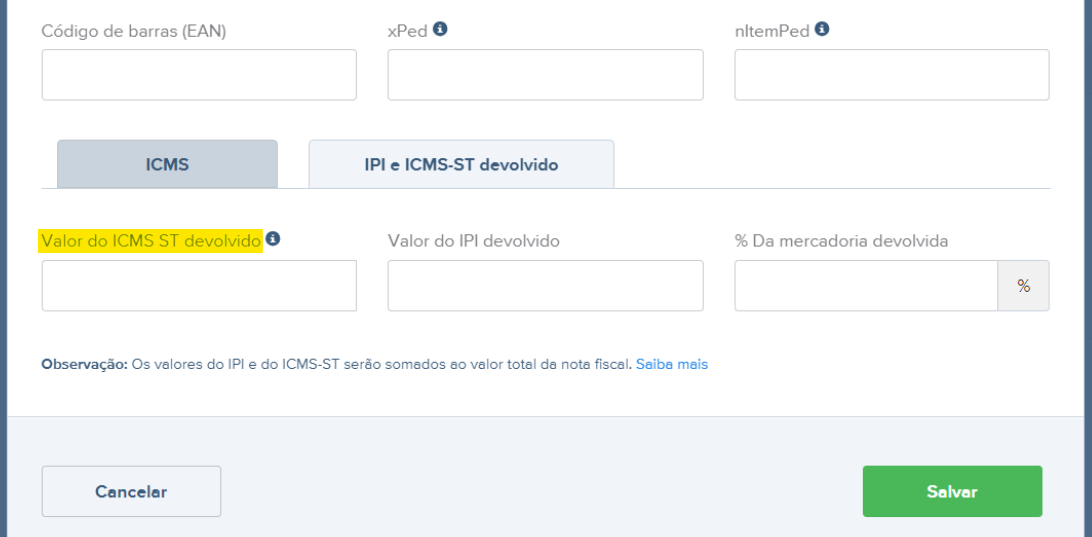1092x537 pixels.
Task: Click the bold Observação text
Action: (84, 365)
